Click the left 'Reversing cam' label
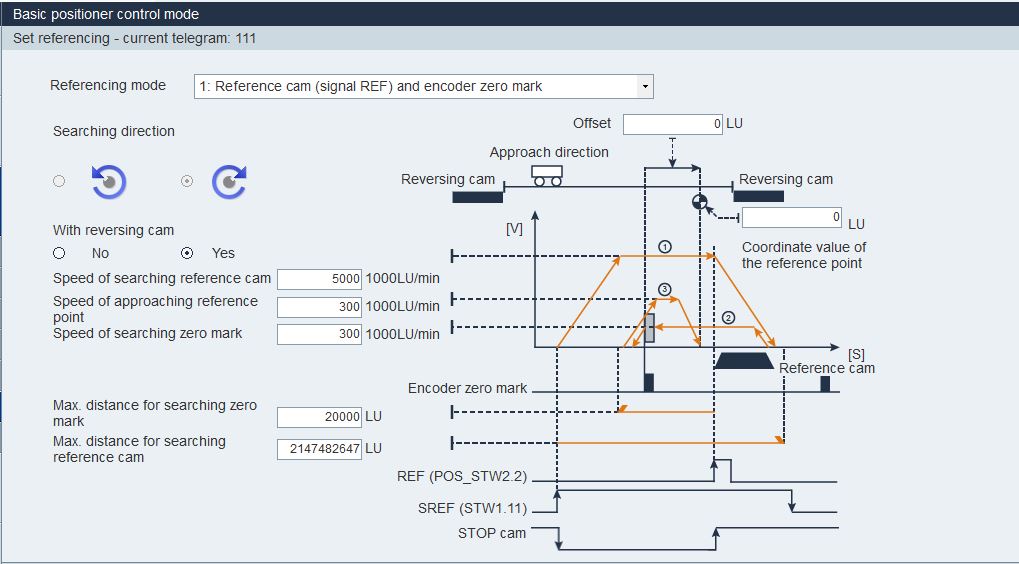The image size is (1019, 564). pos(448,179)
